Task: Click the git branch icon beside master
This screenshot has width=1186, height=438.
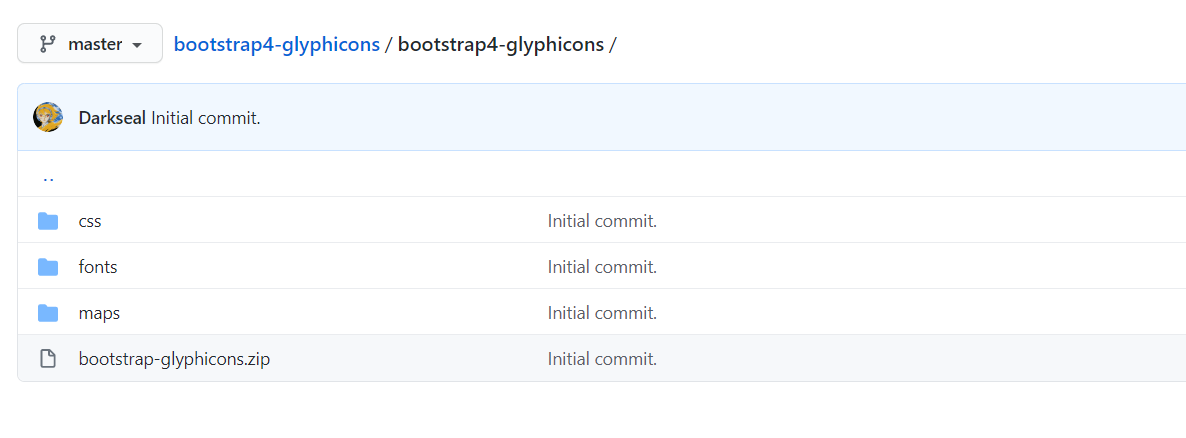Action: [x=48, y=45]
